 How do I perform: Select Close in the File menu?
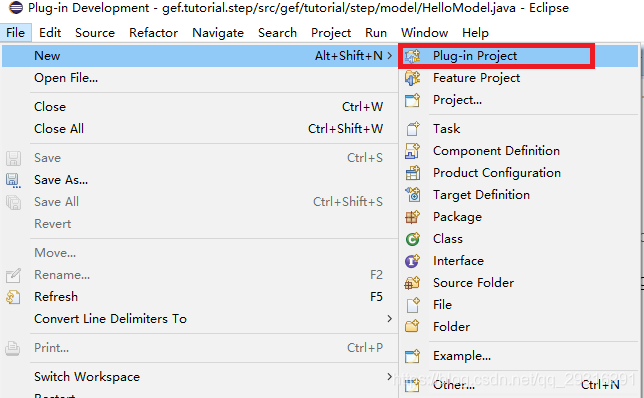(x=200, y=107)
